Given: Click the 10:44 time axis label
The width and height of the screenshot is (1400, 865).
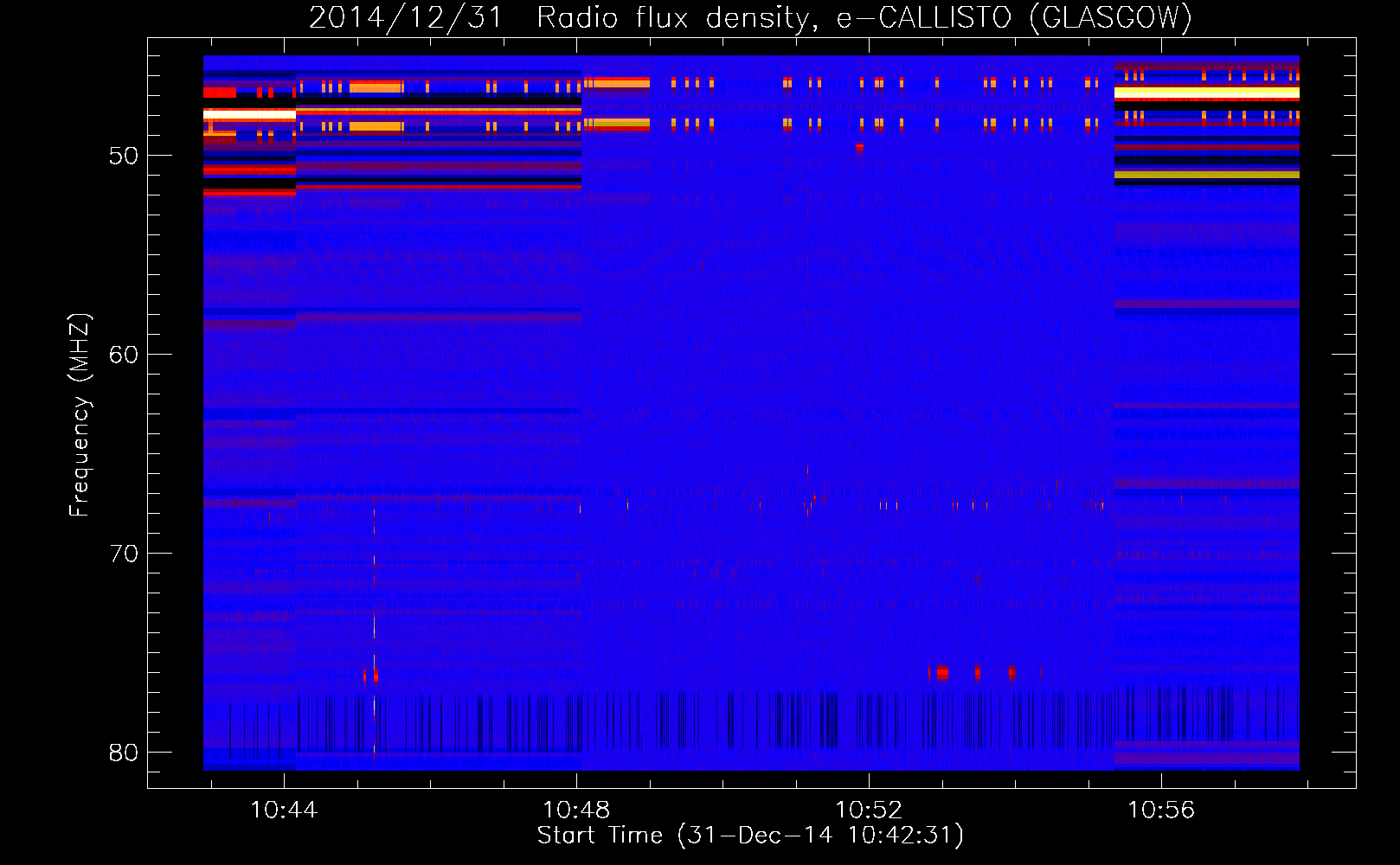Looking at the screenshot, I should pyautogui.click(x=284, y=810).
